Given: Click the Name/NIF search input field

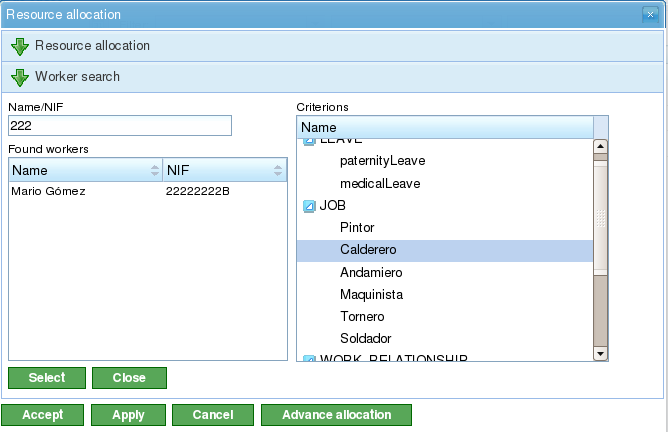Looking at the screenshot, I should point(119,125).
